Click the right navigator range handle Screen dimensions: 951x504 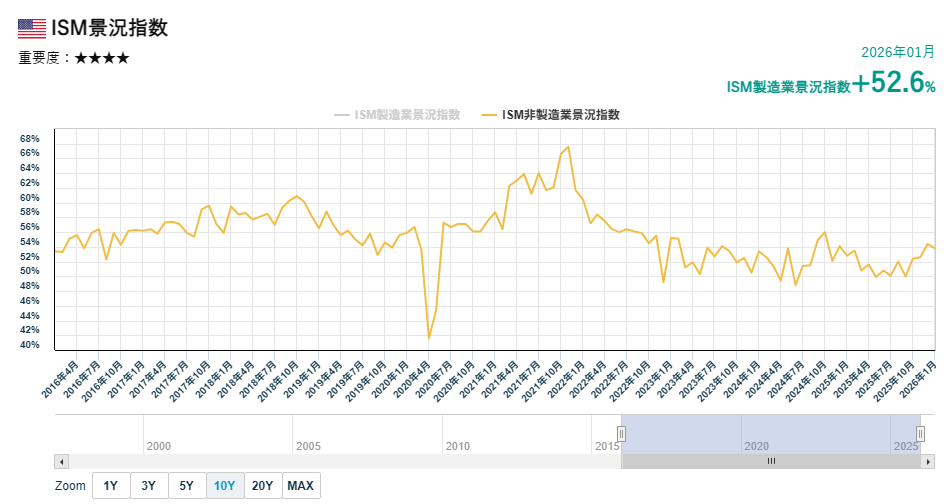[920, 434]
